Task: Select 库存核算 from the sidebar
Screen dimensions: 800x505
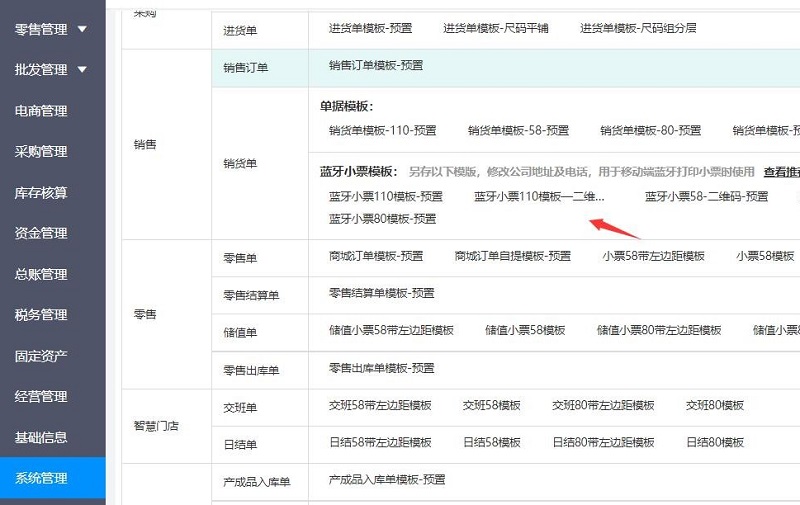Action: click(41, 192)
